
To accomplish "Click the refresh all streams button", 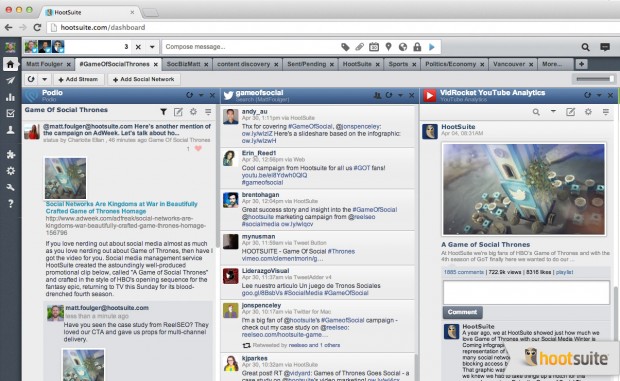I will [x=31, y=79].
